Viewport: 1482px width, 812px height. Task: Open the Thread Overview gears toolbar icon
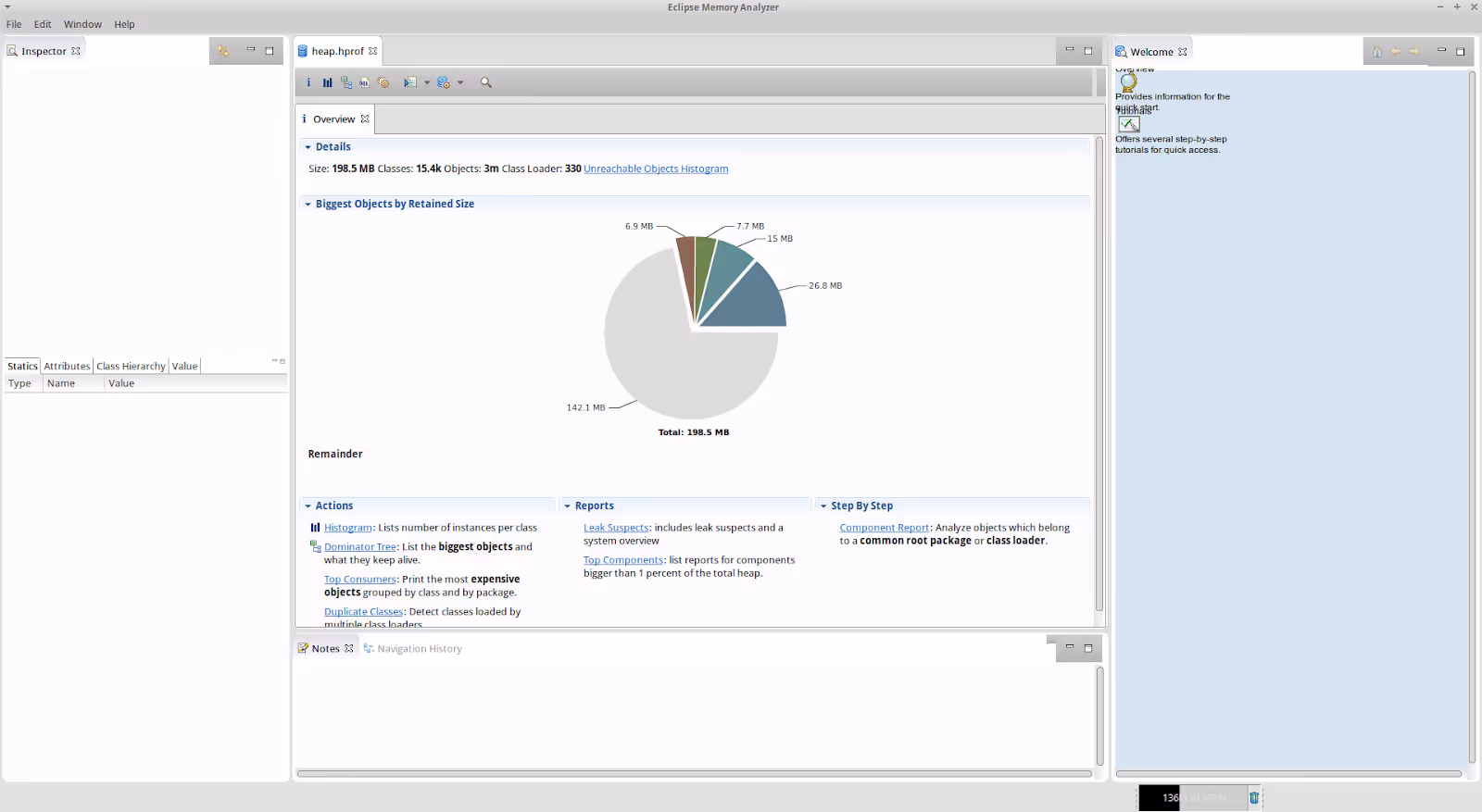[x=383, y=82]
